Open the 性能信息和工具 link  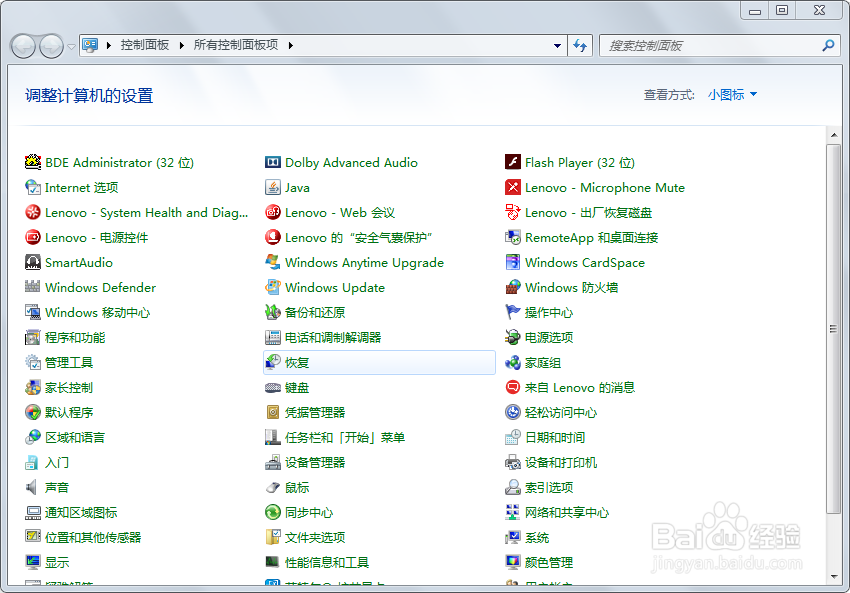pos(327,562)
